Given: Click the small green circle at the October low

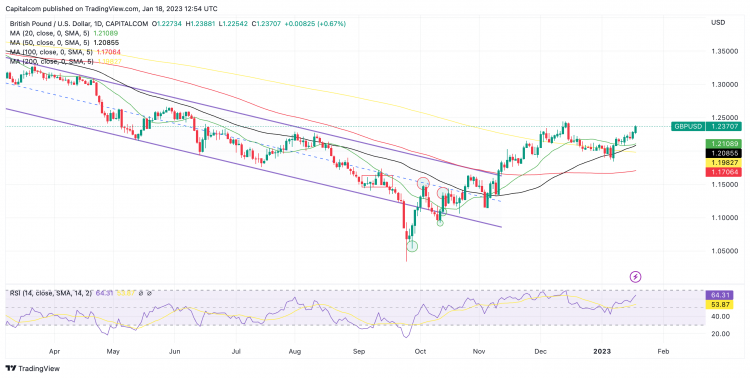Looking at the screenshot, I should click(440, 223).
